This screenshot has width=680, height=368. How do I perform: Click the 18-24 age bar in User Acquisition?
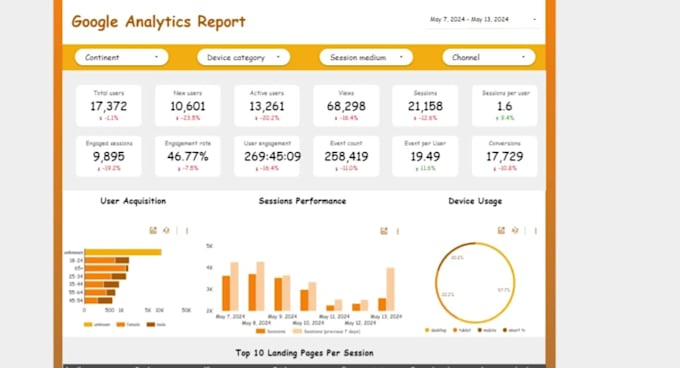point(107,260)
